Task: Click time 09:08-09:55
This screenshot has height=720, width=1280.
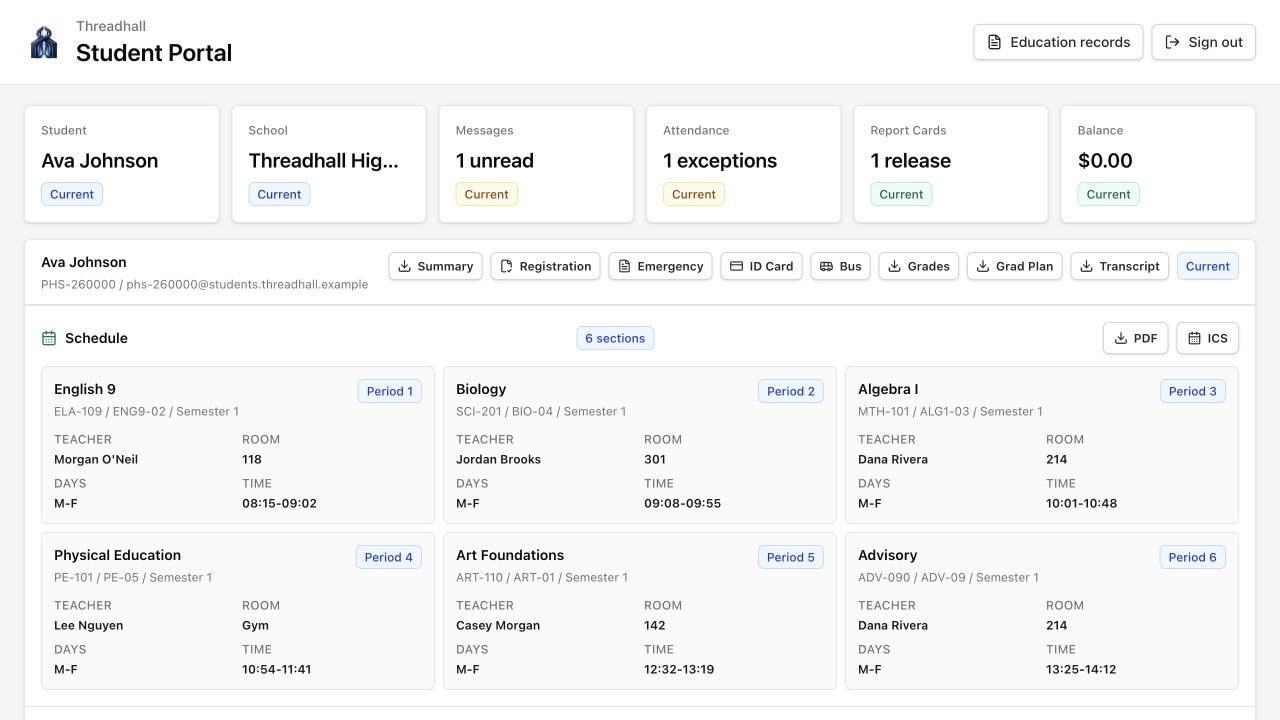Action: (x=682, y=503)
